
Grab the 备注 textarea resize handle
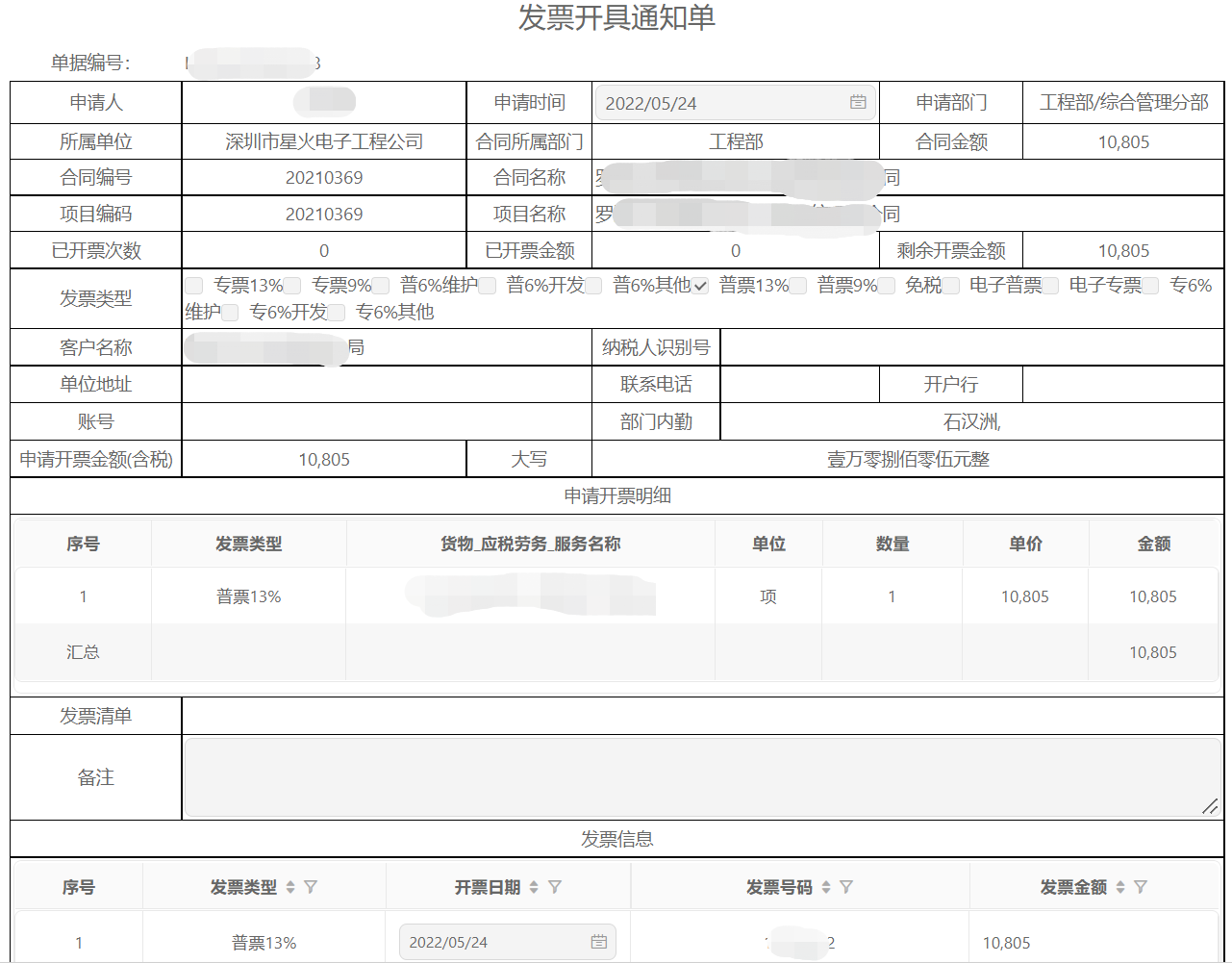pos(1211,807)
